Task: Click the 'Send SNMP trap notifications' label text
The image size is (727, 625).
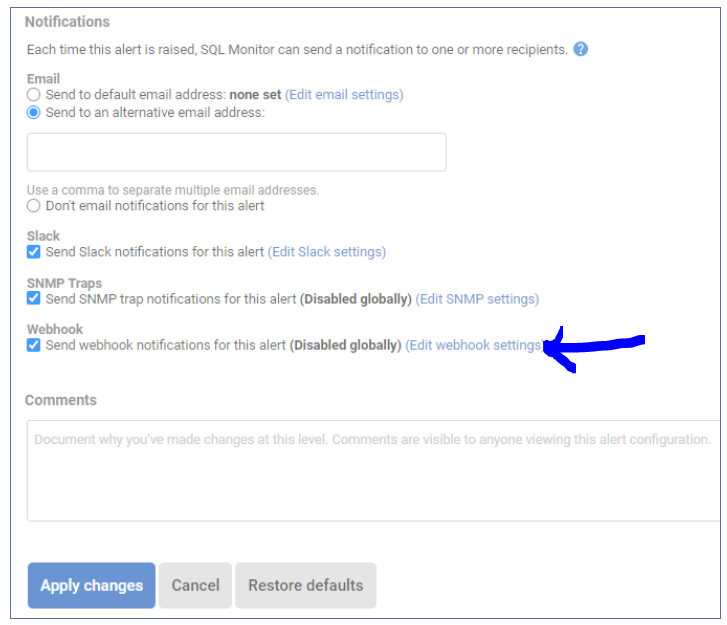Action: click(x=170, y=299)
